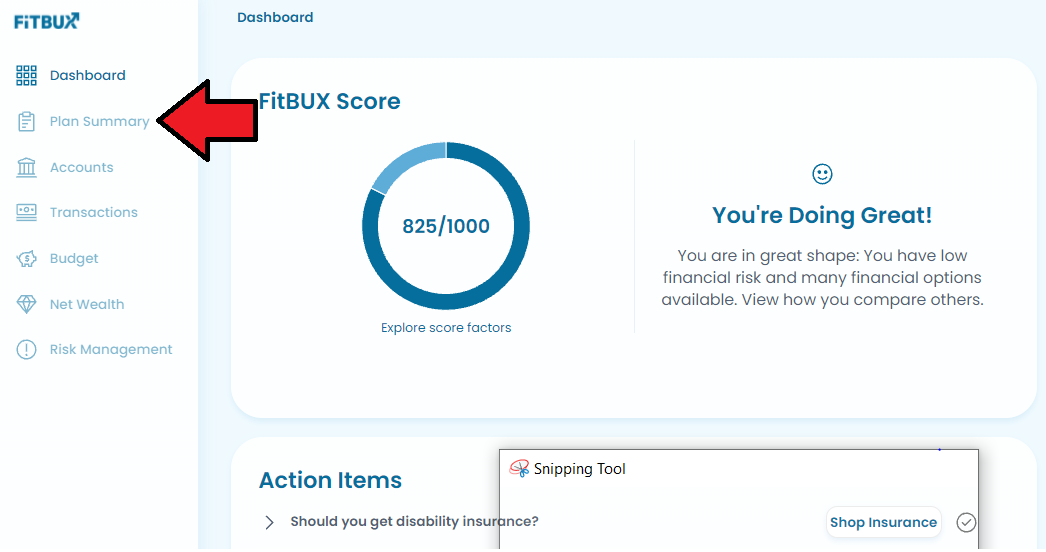Click the Net Wealth diamond icon
Screen dimensions: 1046x552
click(x=26, y=304)
